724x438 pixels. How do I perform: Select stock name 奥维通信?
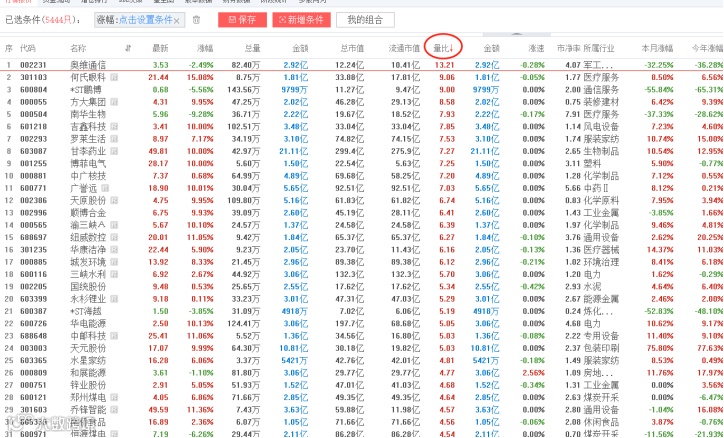click(88, 65)
